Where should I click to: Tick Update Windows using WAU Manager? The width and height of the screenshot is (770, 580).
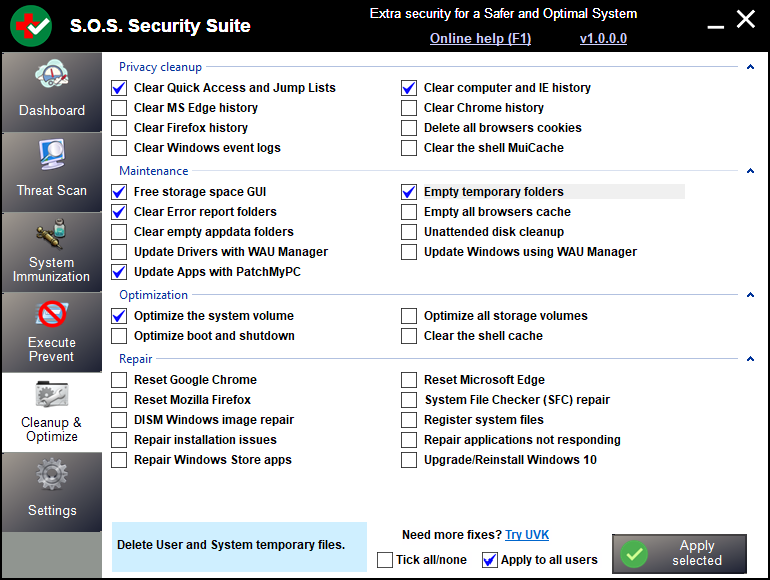click(409, 252)
